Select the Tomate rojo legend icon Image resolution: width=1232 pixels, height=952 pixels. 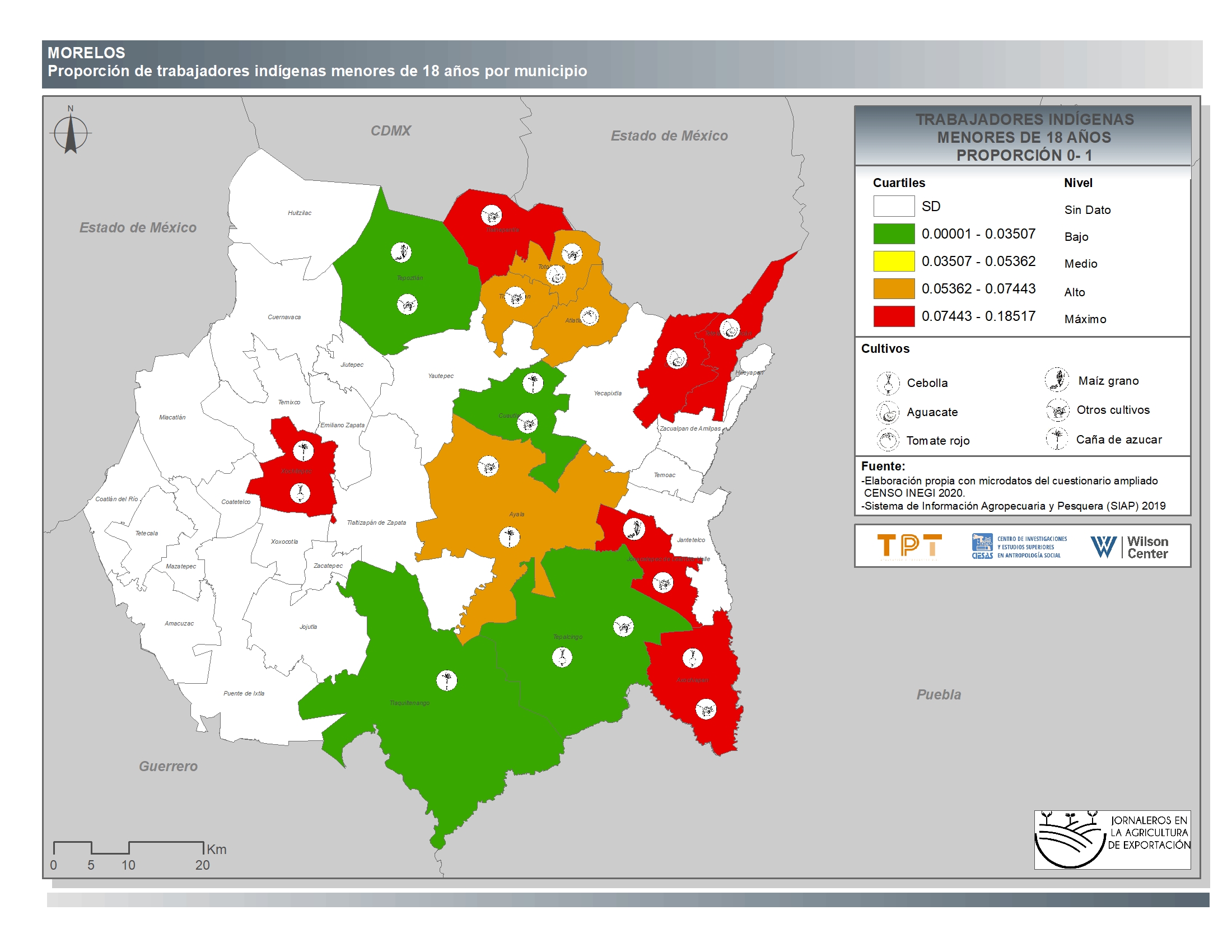(888, 441)
